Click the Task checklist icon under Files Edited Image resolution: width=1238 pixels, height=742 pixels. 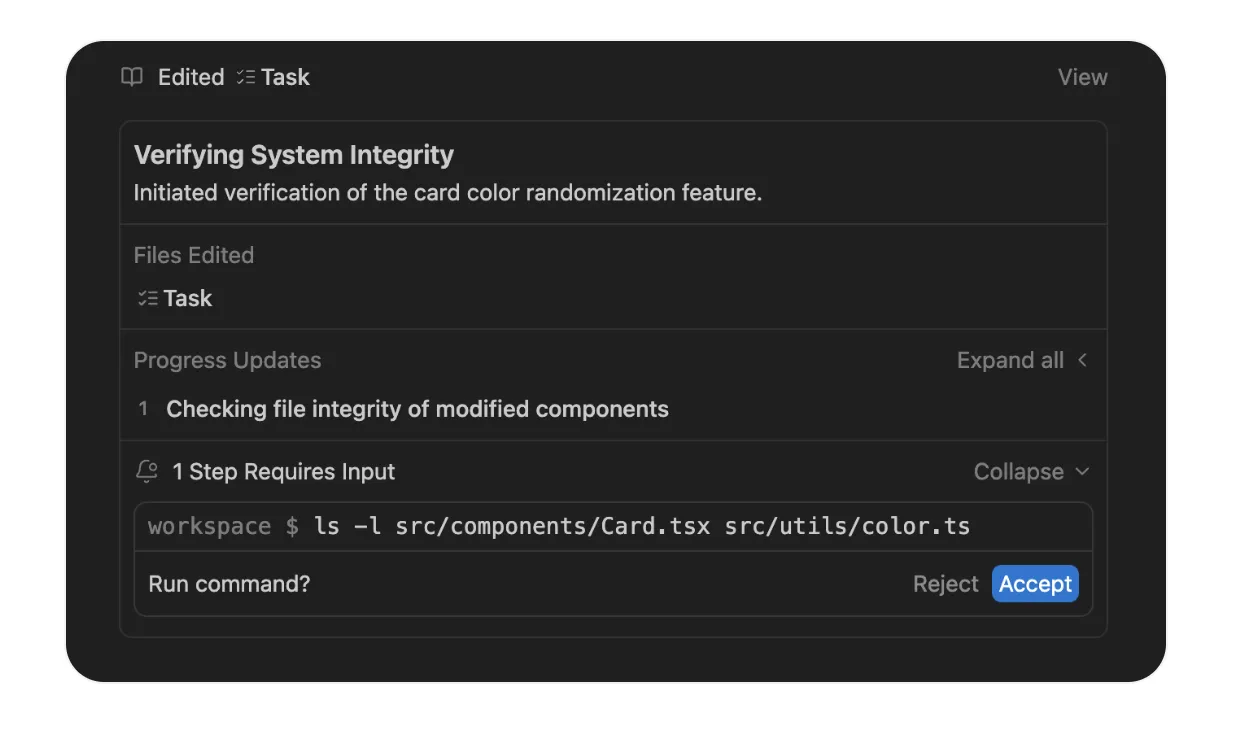[148, 298]
